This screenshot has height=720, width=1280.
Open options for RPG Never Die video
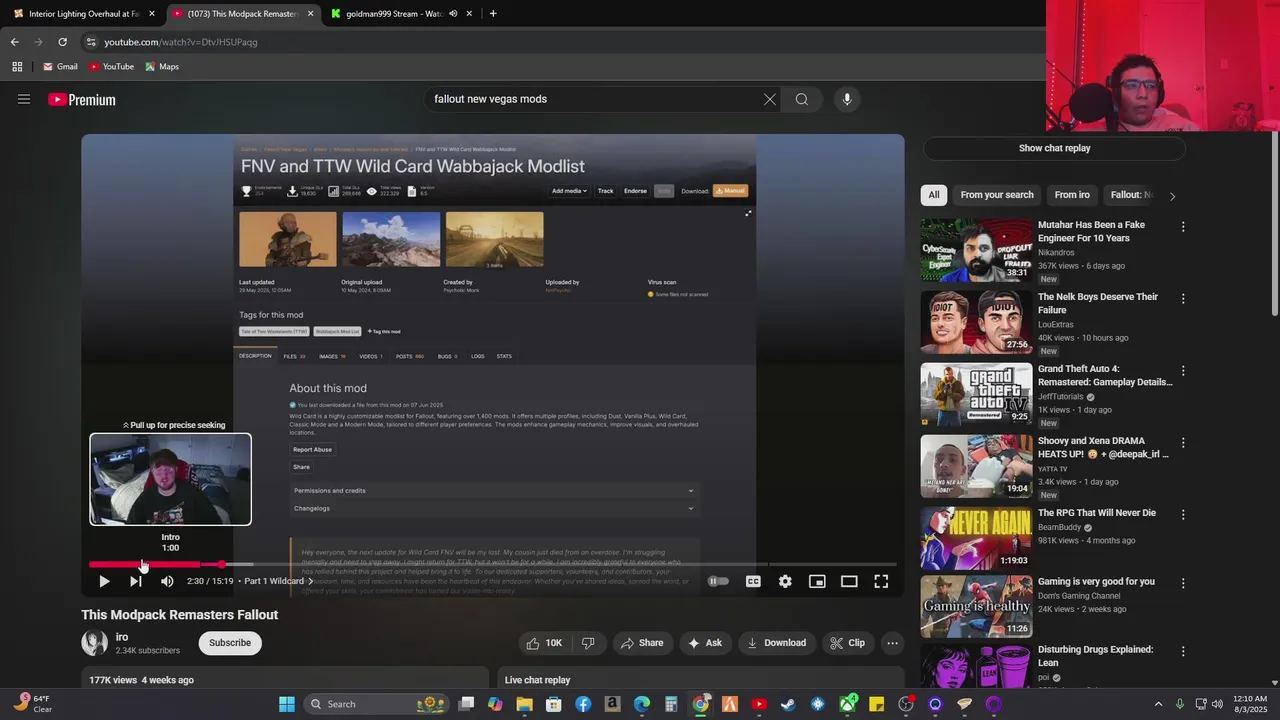coord(1183,515)
